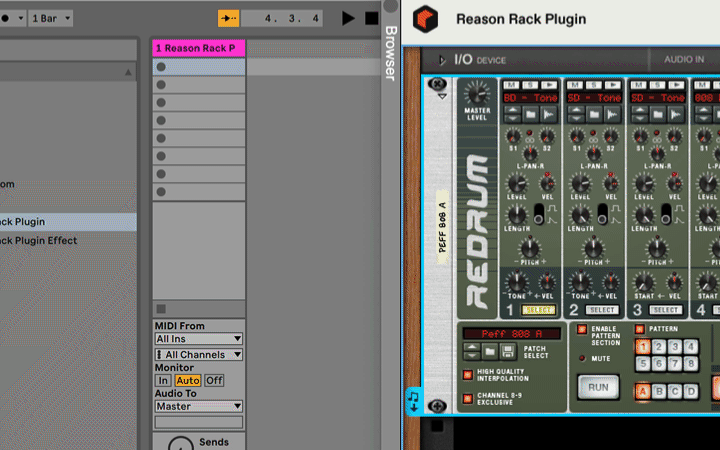The width and height of the screenshot is (720, 450).
Task: Open the Audio To Master dropdown
Action: coord(198,406)
